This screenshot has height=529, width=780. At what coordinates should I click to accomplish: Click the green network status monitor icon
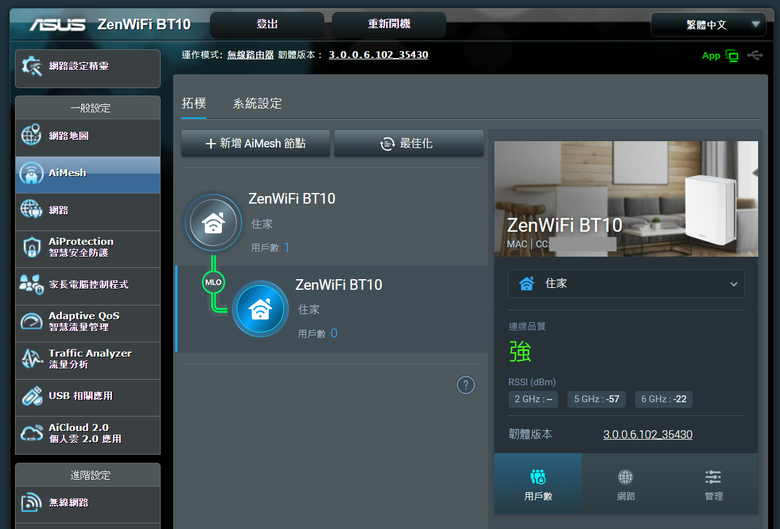(x=732, y=56)
